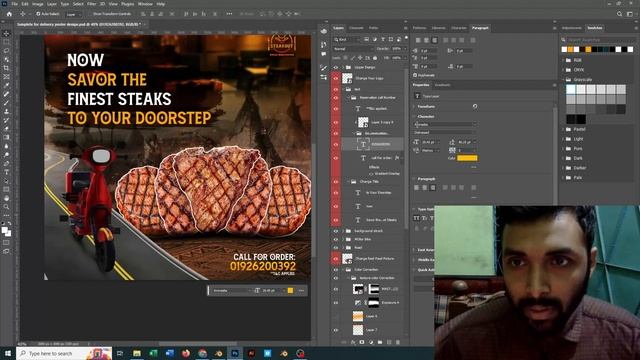Click the reset transform icon in Properties

pyautogui.click(x=475, y=106)
